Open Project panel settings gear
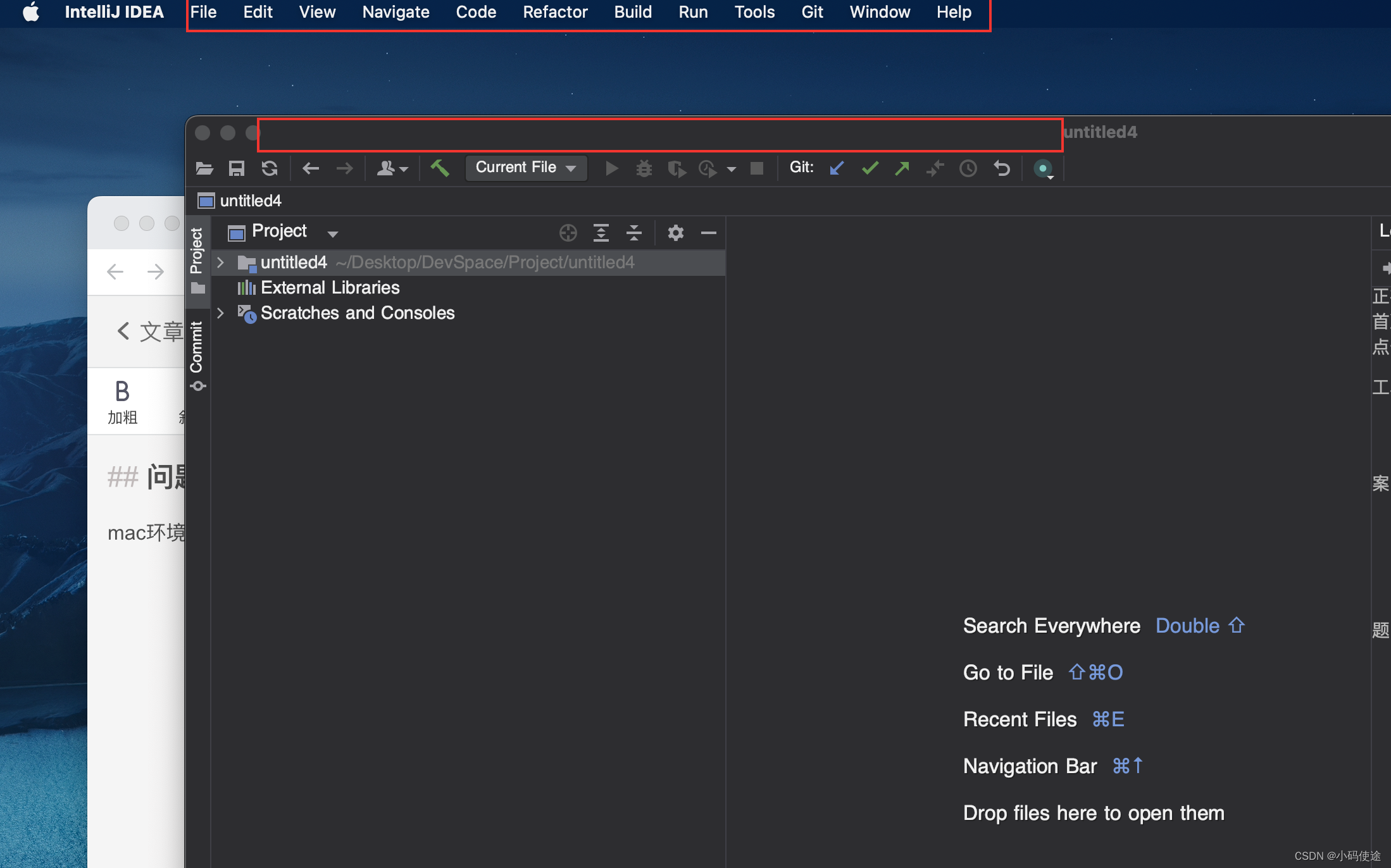This screenshot has width=1391, height=868. click(676, 233)
